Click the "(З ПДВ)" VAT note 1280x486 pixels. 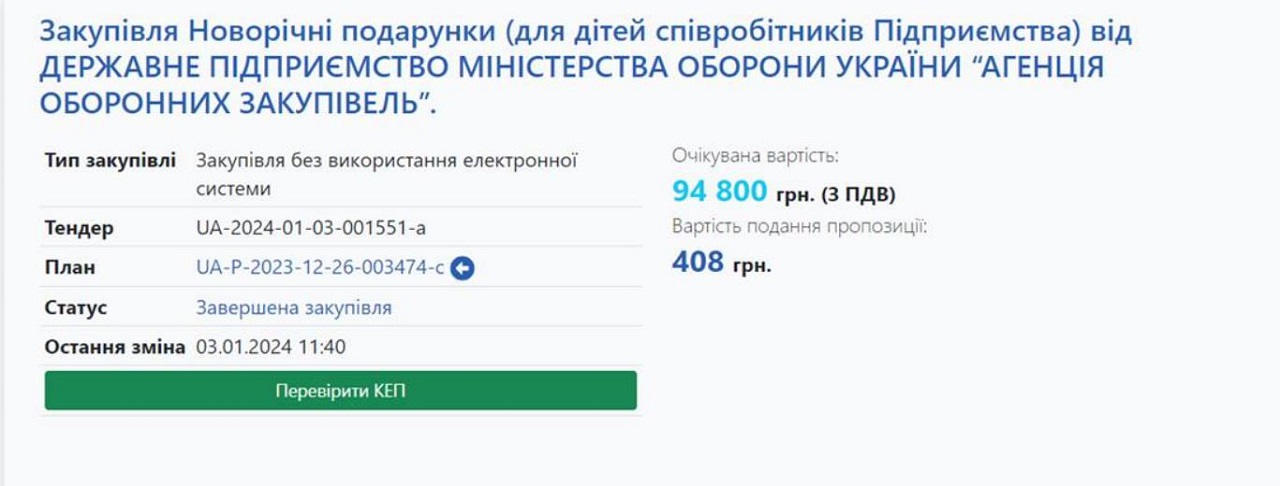(858, 194)
